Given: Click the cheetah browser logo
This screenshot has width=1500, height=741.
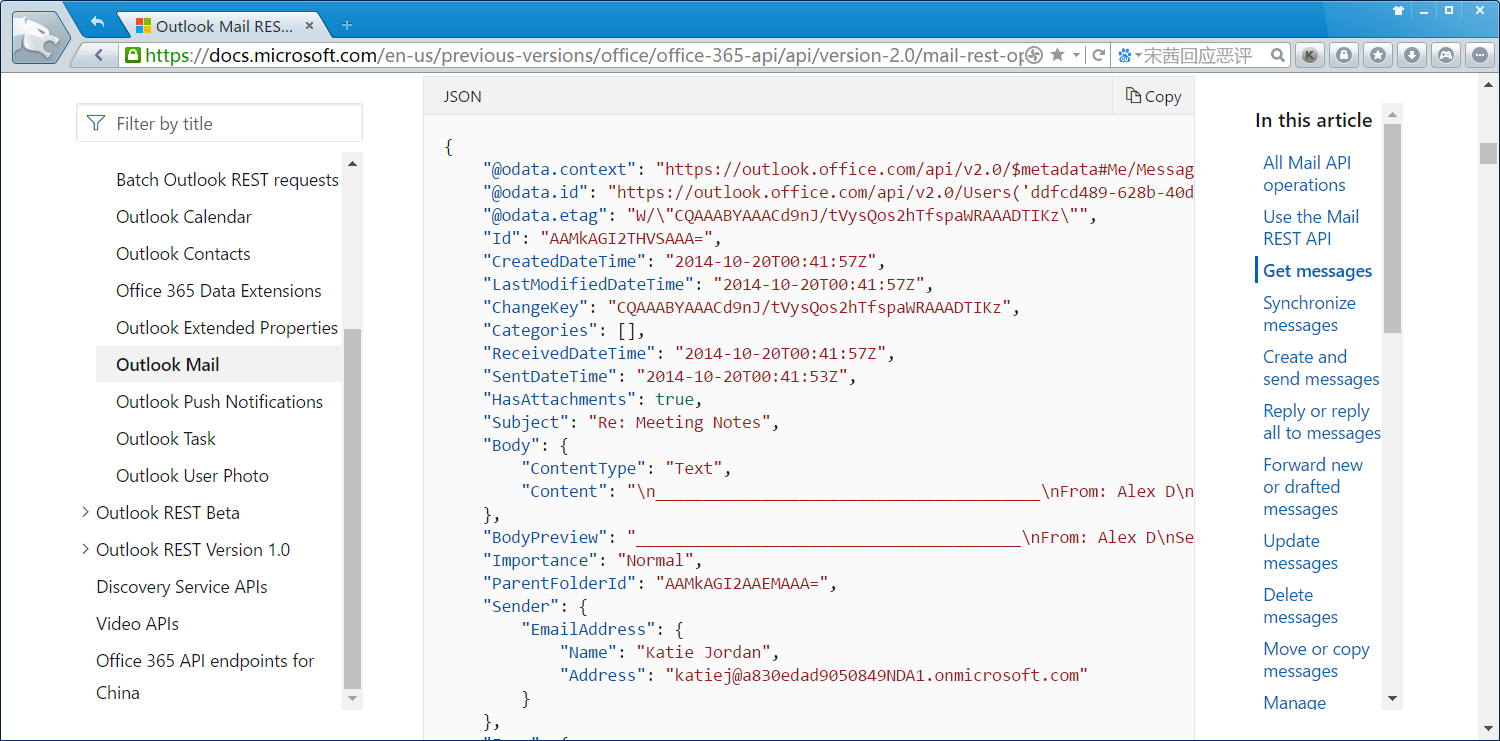Looking at the screenshot, I should coord(40,37).
